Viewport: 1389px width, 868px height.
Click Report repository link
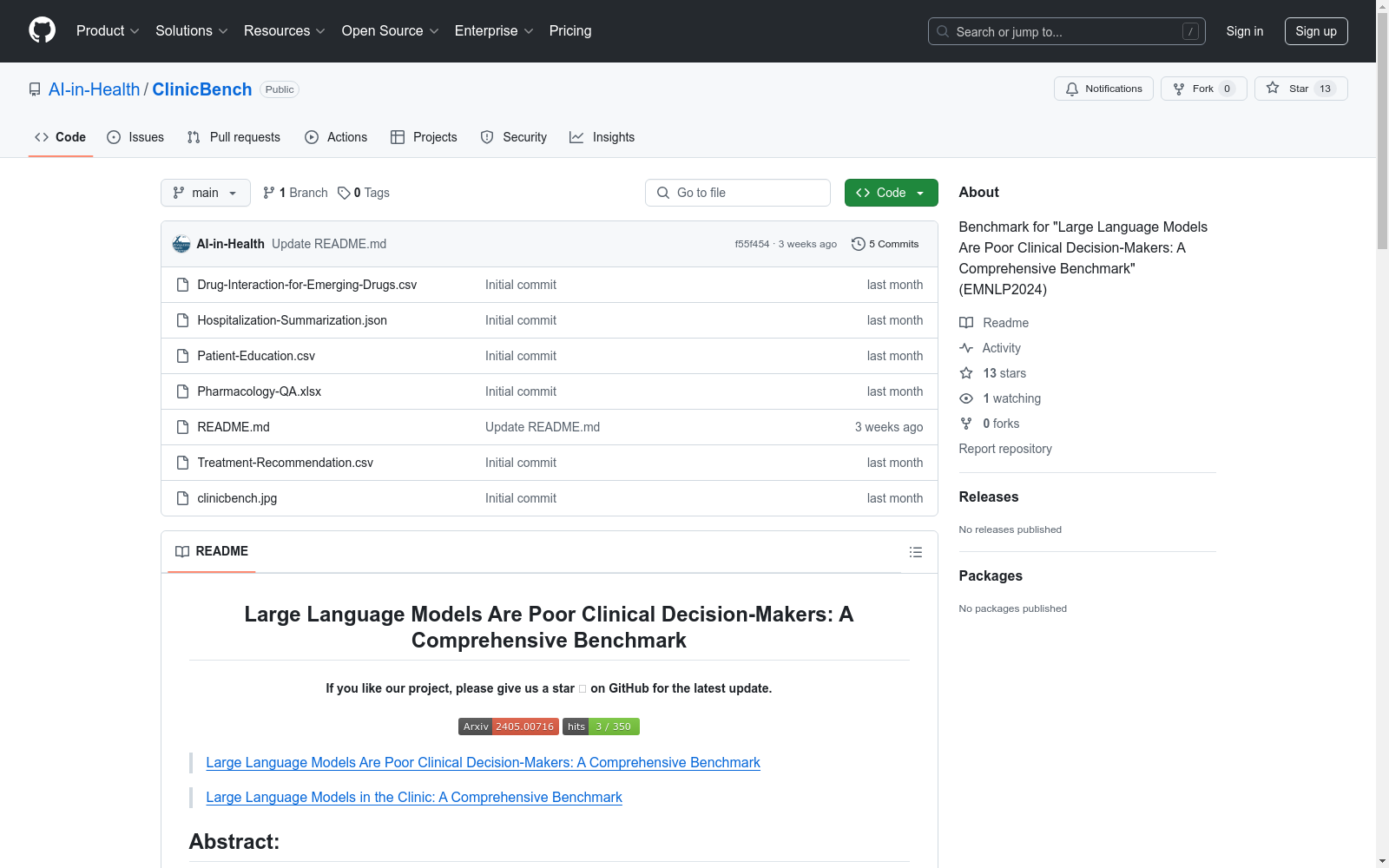pyautogui.click(x=1005, y=449)
